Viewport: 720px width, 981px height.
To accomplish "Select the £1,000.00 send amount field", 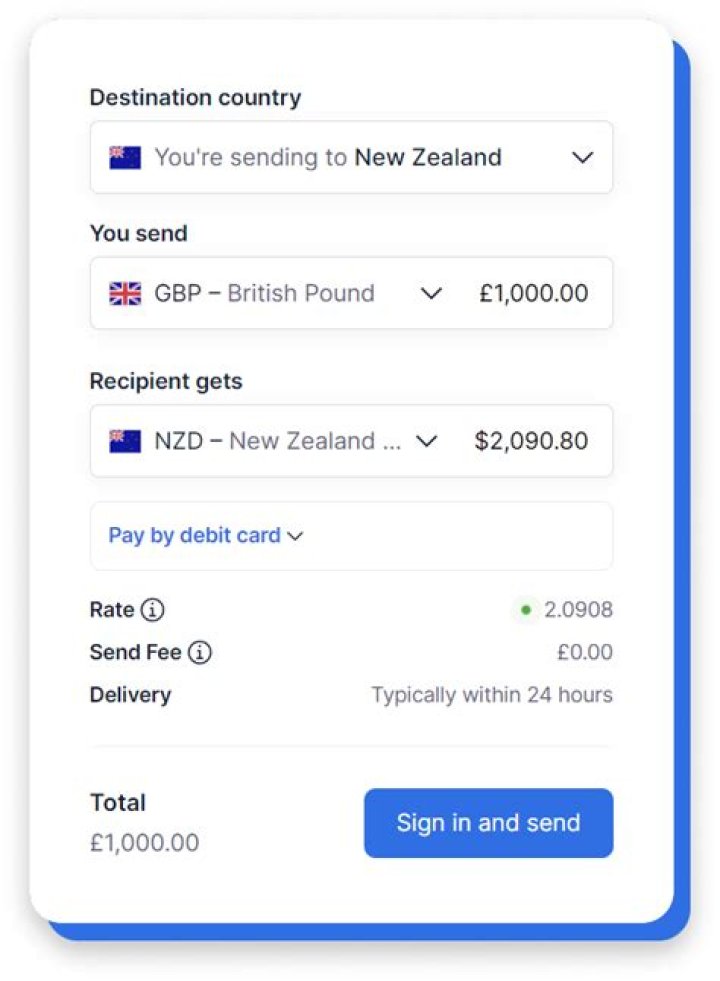I will pyautogui.click(x=534, y=293).
